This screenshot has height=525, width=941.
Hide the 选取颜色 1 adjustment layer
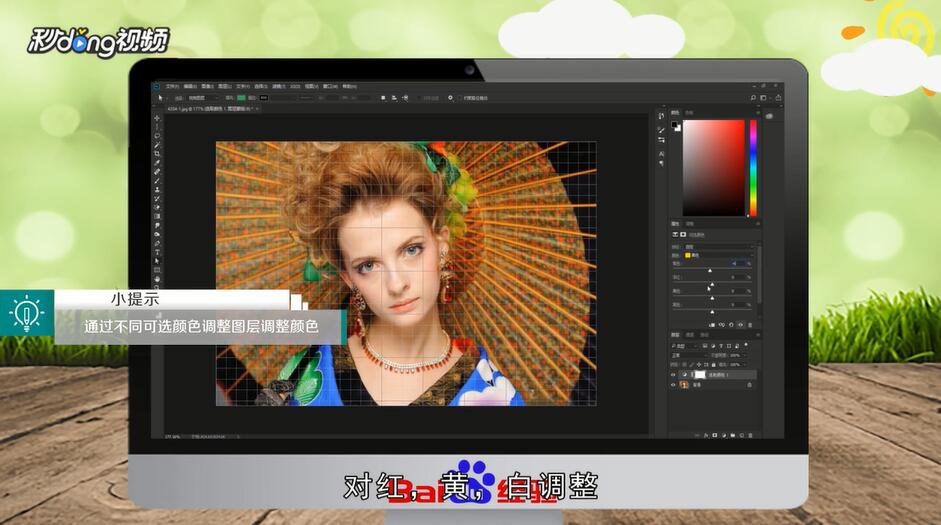tap(673, 374)
